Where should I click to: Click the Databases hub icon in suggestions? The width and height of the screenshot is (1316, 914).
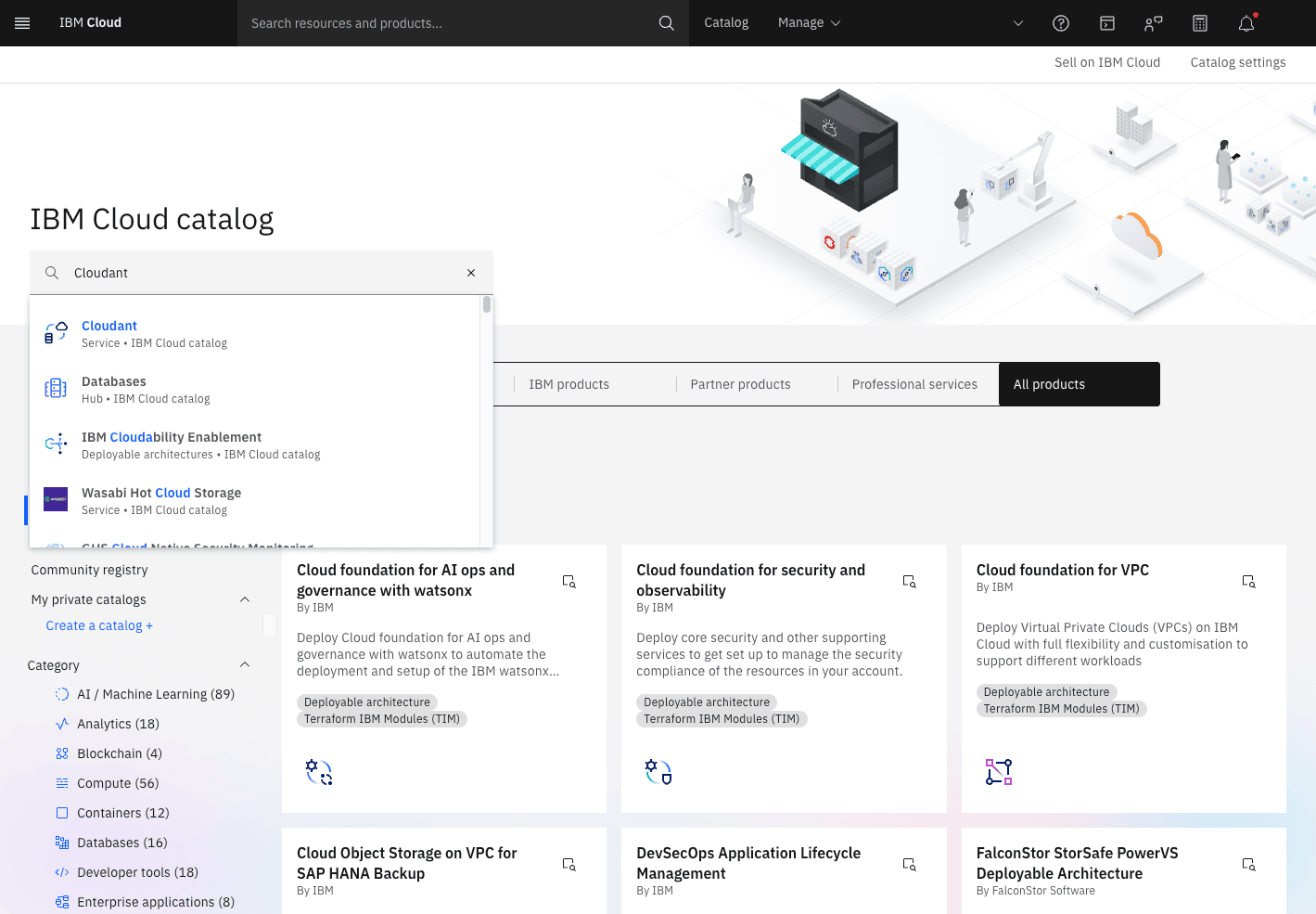(x=56, y=388)
